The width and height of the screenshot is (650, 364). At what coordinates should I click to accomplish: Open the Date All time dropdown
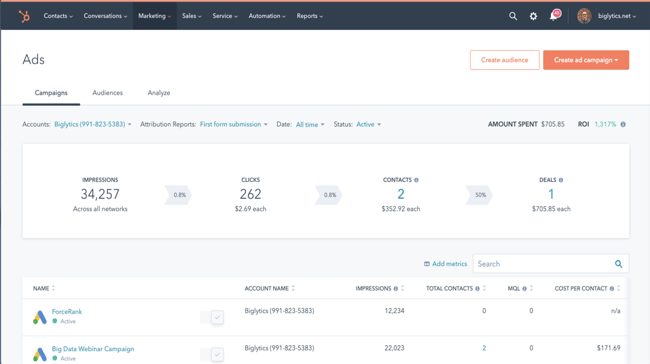coord(310,124)
